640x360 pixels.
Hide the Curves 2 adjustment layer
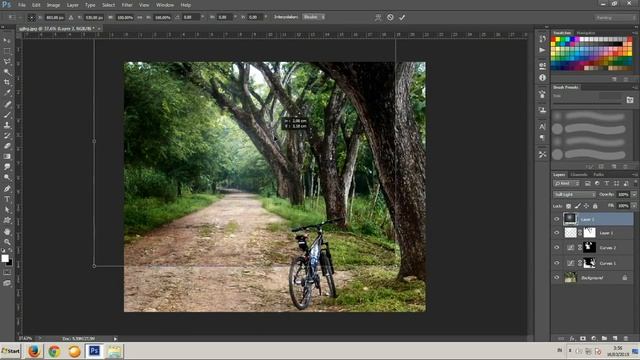[557, 247]
